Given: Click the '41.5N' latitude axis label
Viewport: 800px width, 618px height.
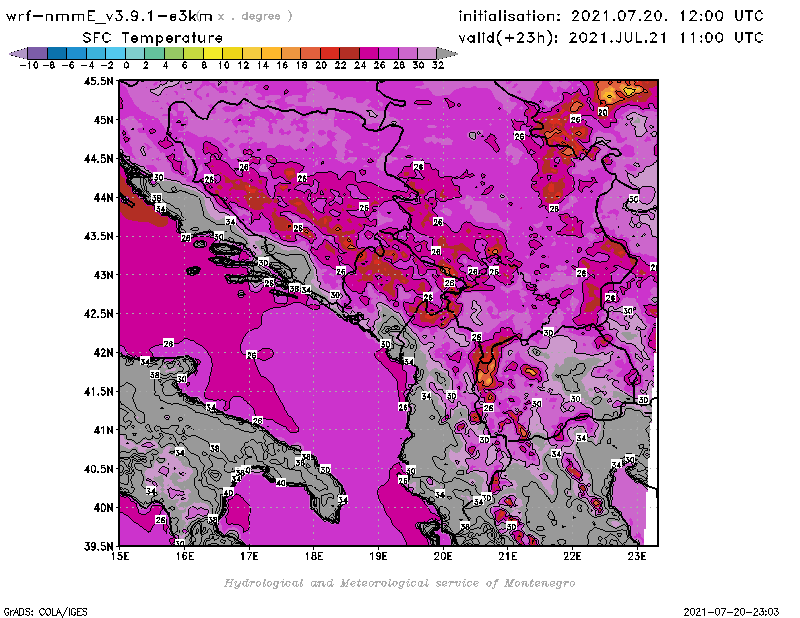Looking at the screenshot, I should (x=98, y=391).
